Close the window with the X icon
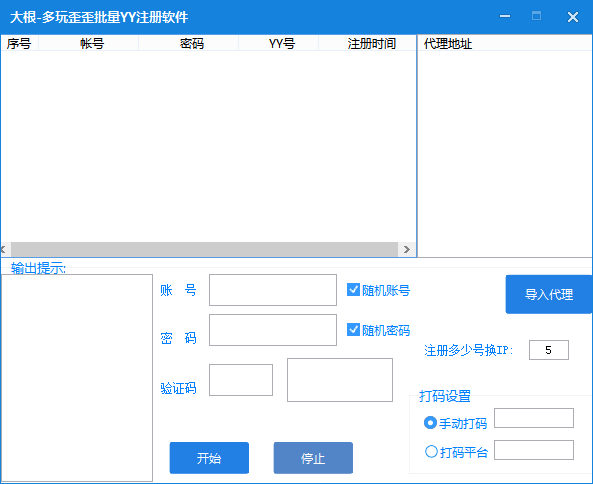This screenshot has width=593, height=484. point(573,17)
